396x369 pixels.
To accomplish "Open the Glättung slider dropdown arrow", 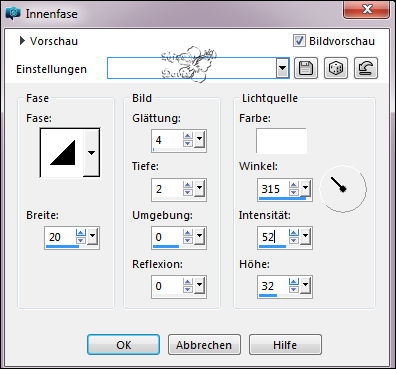I will pyautogui.click(x=200, y=140).
